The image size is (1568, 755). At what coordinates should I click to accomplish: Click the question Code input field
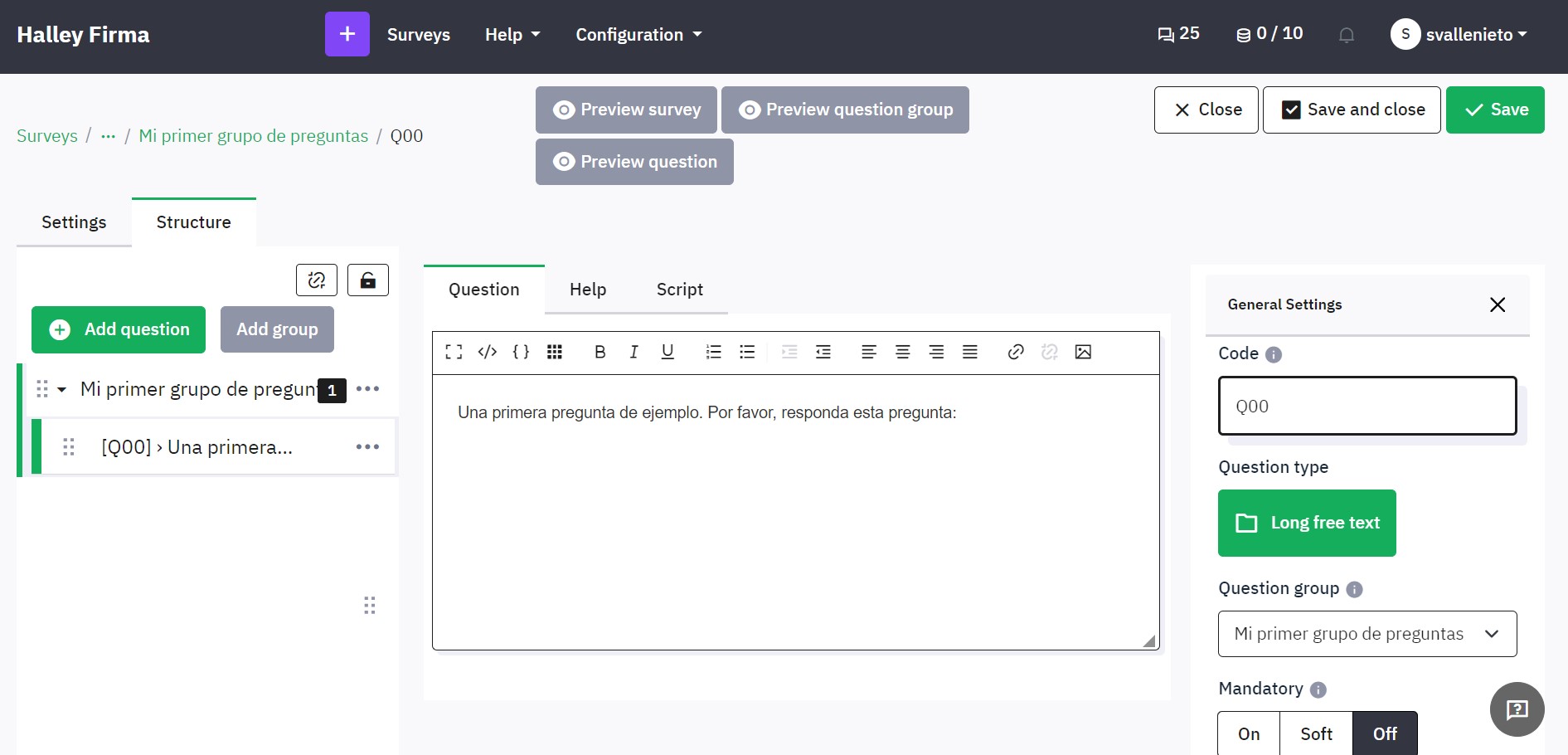[1367, 406]
